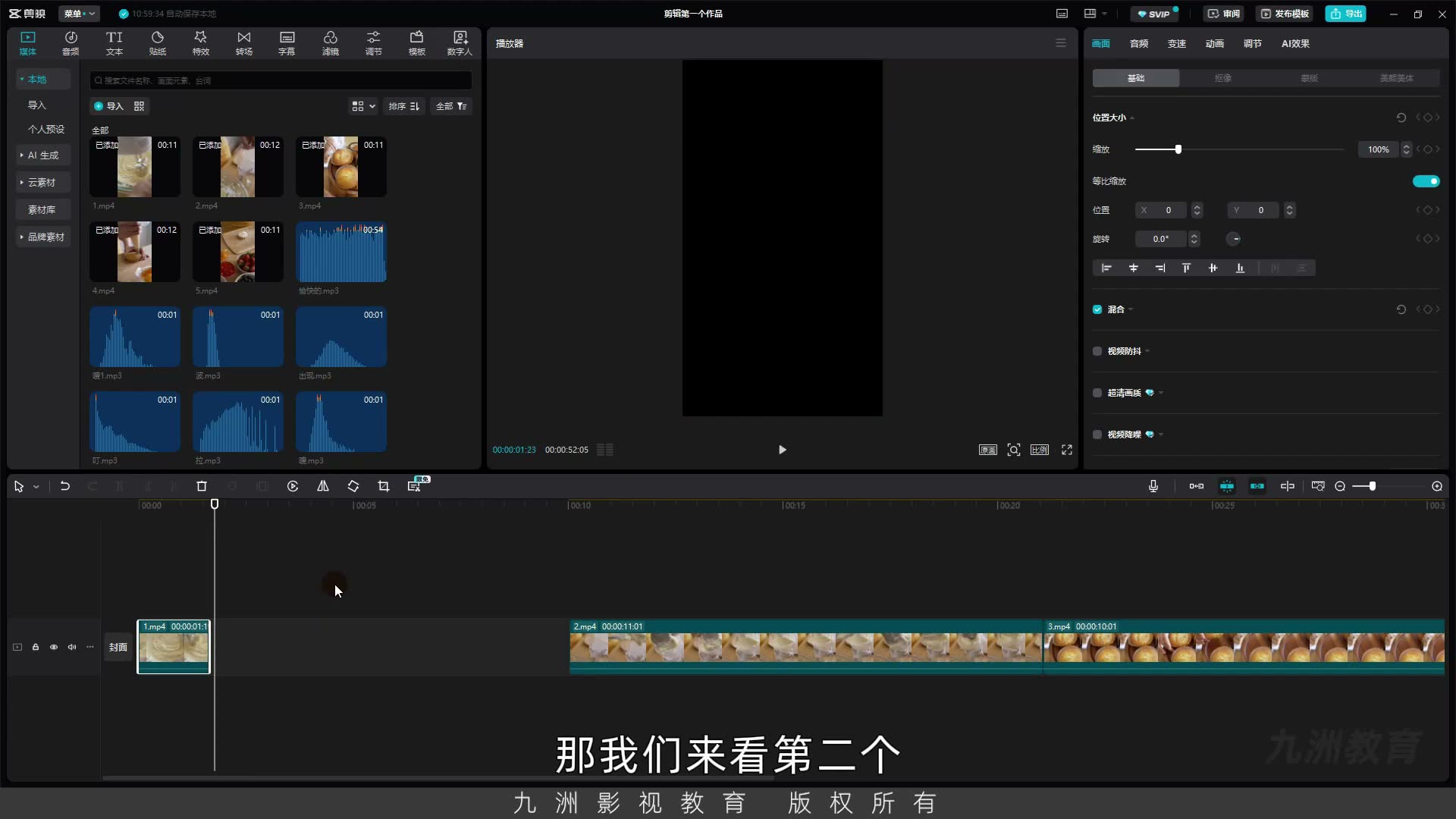Image resolution: width=1456 pixels, height=819 pixels.
Task: Switch to the AI效果 tab
Action: click(1296, 43)
